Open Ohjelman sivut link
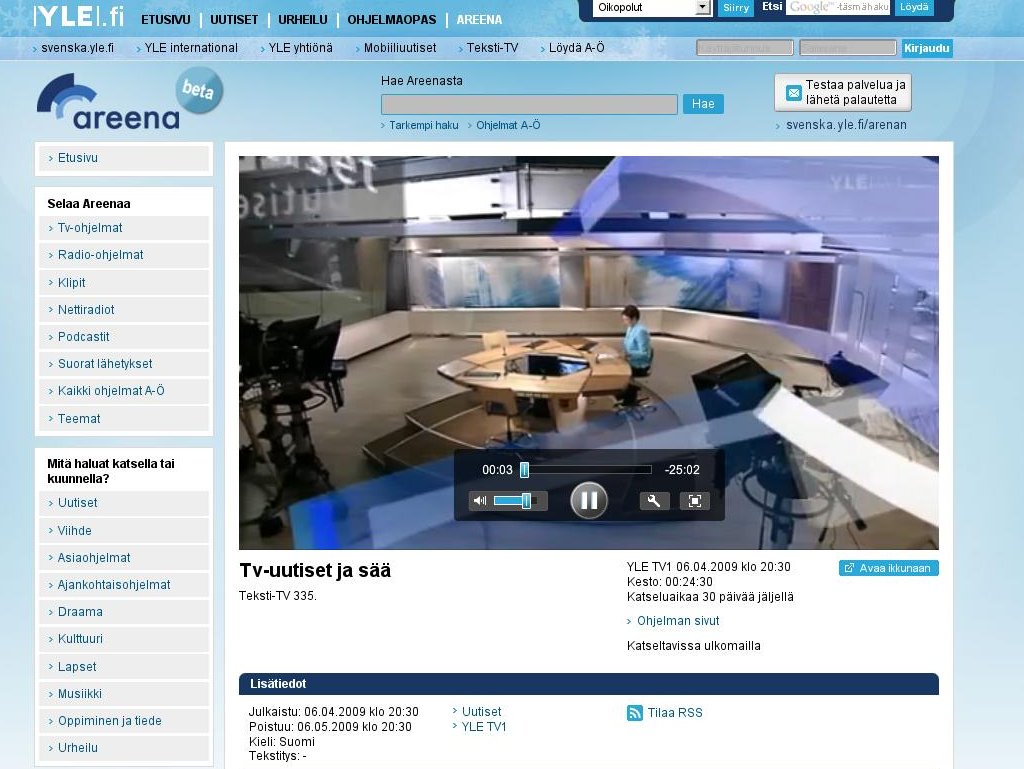Viewport: 1024px width, 769px height. (x=678, y=621)
